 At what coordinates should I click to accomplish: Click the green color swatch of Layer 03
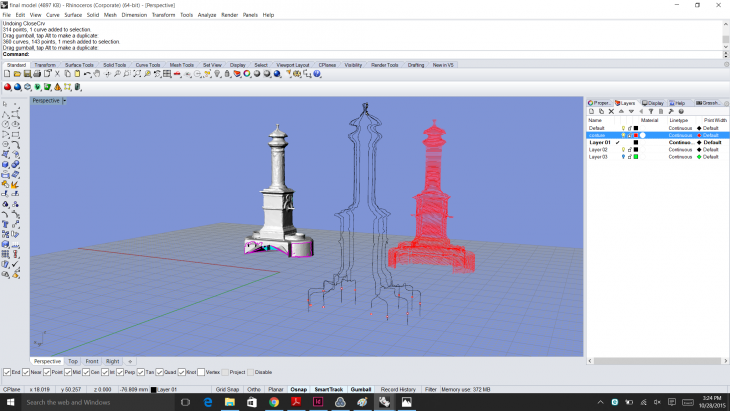pyautogui.click(x=636, y=157)
